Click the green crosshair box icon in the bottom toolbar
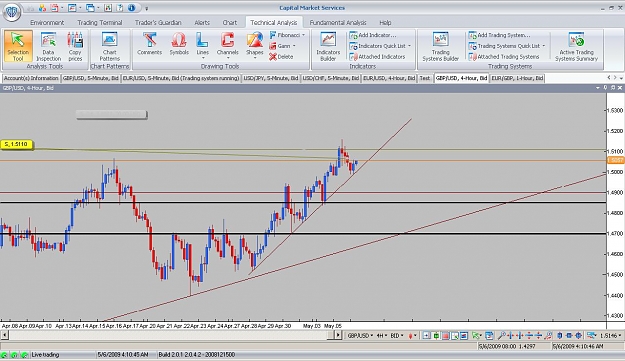Viewport: 625px width, 361px height. tap(436, 335)
